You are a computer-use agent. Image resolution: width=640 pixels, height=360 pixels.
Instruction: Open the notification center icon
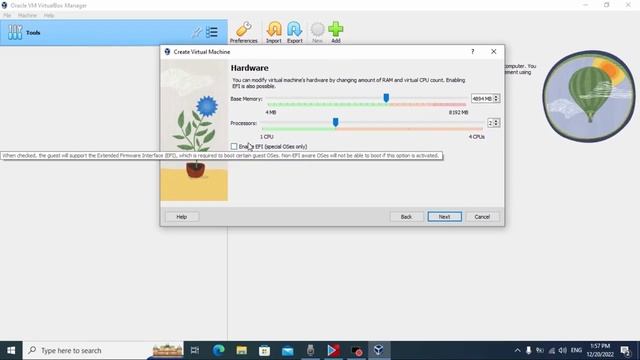pyautogui.click(x=625, y=350)
